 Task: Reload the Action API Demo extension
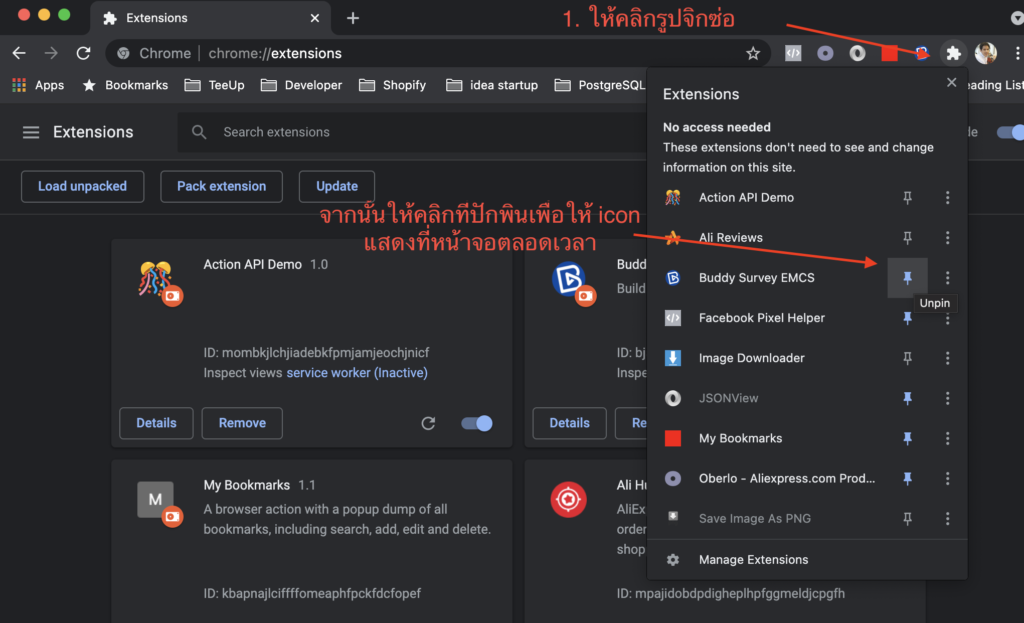(x=428, y=423)
